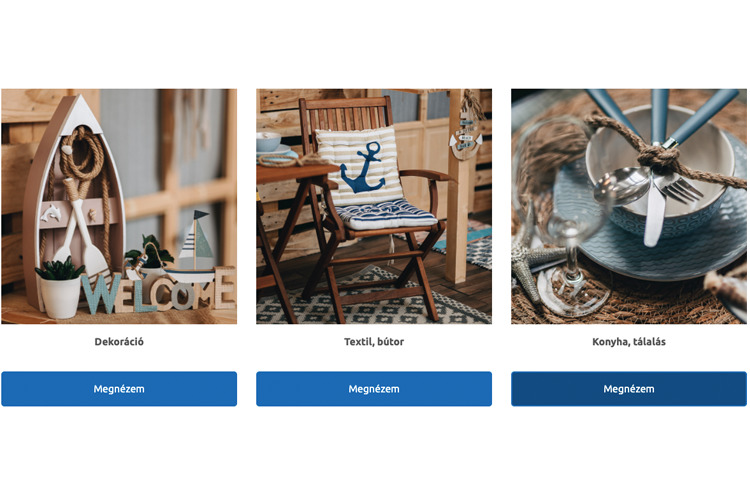Click the Megnézem button under Textil, bútor
Image resolution: width=750 pixels, height=500 pixels.
(374, 389)
